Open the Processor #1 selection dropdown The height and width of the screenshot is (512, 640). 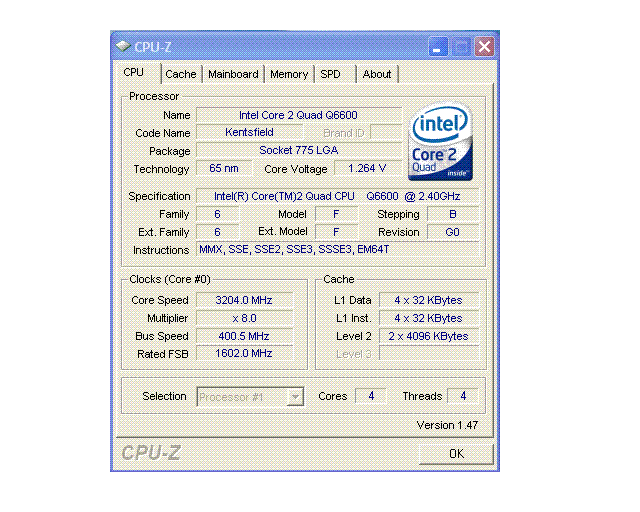(x=251, y=397)
